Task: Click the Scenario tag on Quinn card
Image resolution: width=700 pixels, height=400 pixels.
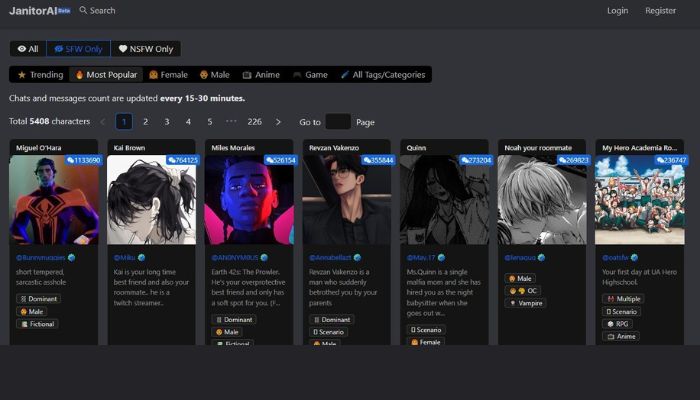Action: click(426, 329)
